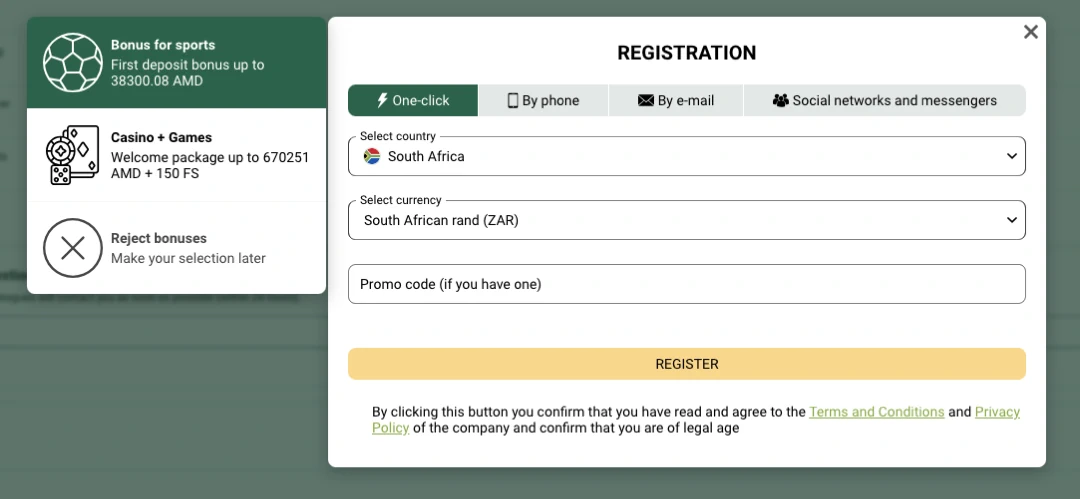Open the Terms and Conditions link
The width and height of the screenshot is (1080, 499).
pyautogui.click(x=876, y=412)
